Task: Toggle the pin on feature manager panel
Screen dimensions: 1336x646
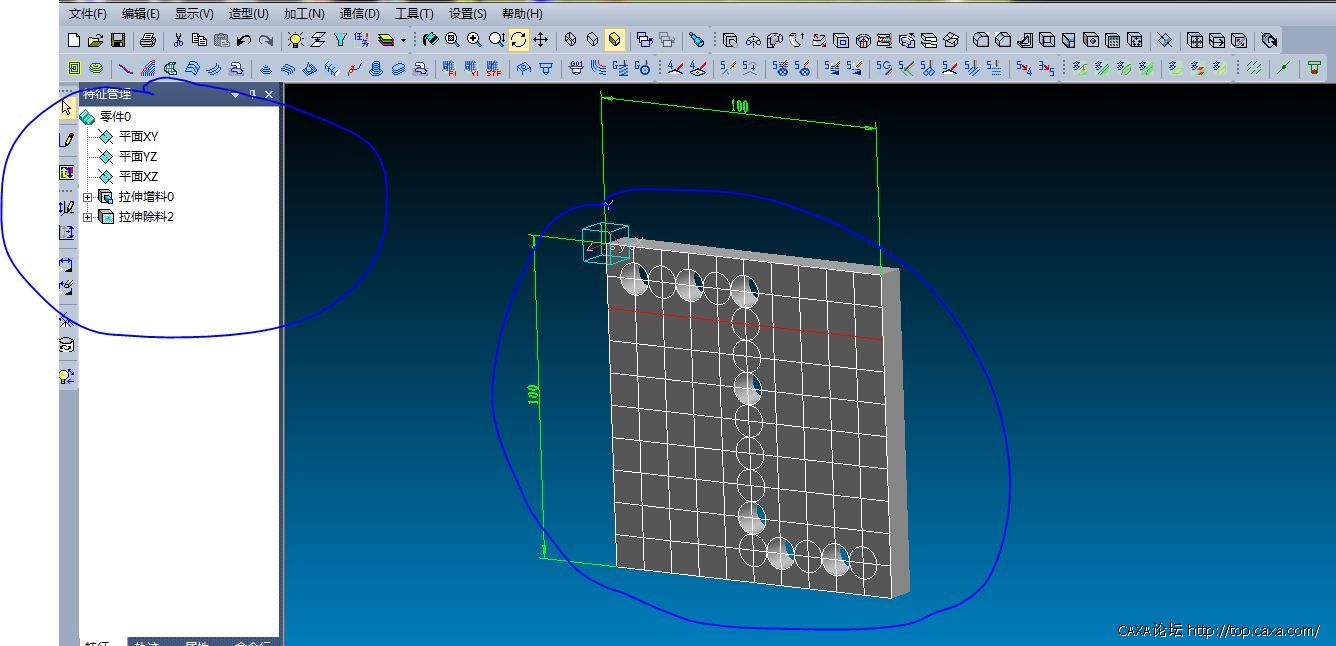Action: pyautogui.click(x=252, y=94)
